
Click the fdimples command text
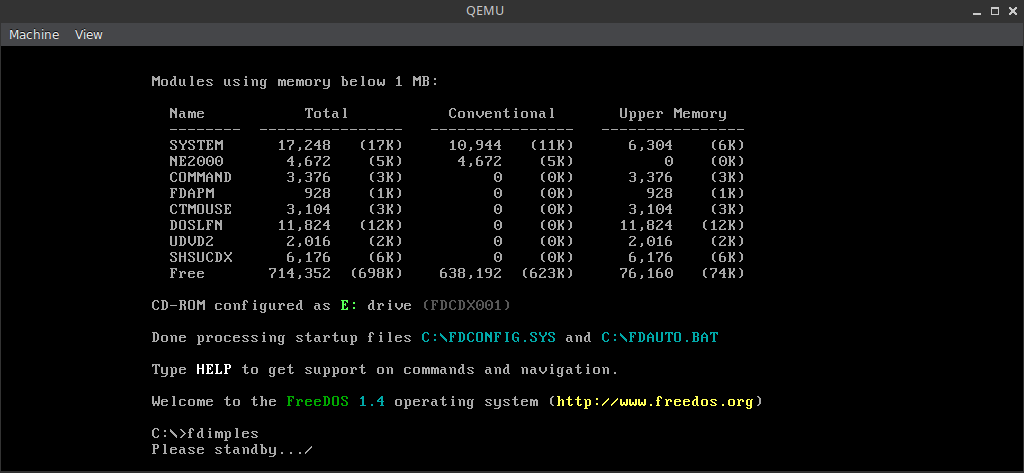click(223, 433)
